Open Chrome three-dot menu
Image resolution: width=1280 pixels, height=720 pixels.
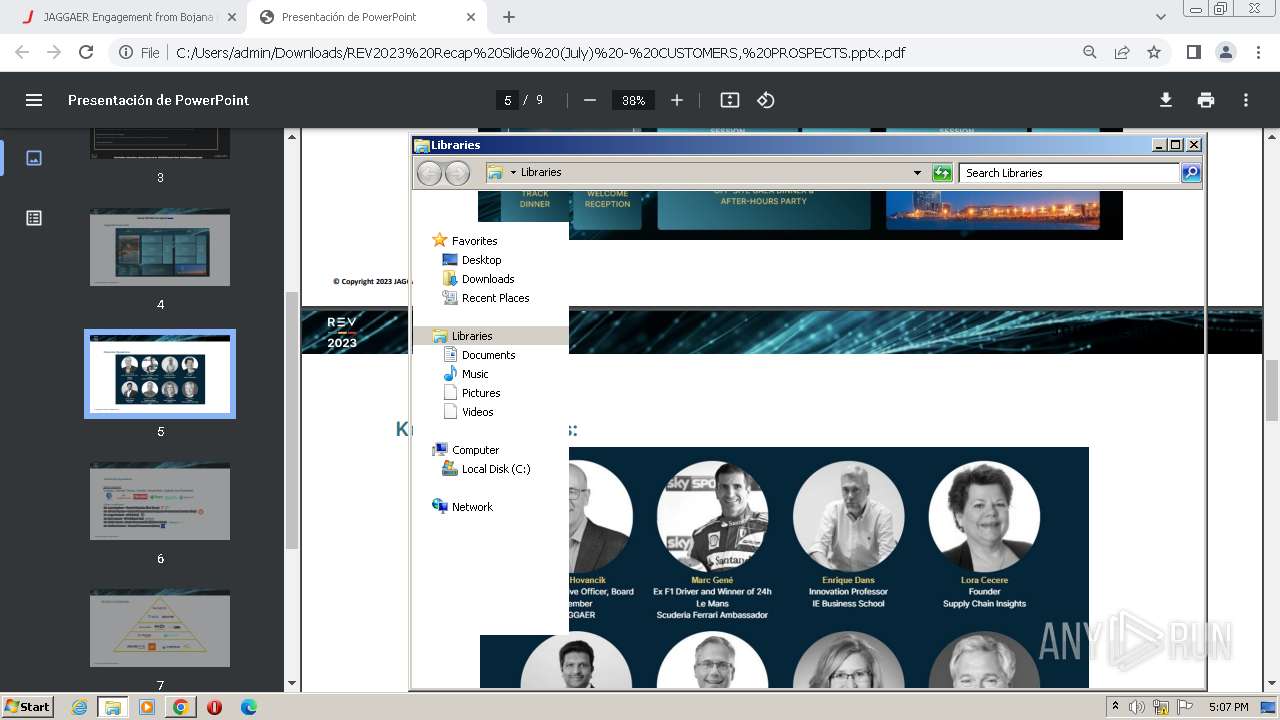(x=1257, y=52)
